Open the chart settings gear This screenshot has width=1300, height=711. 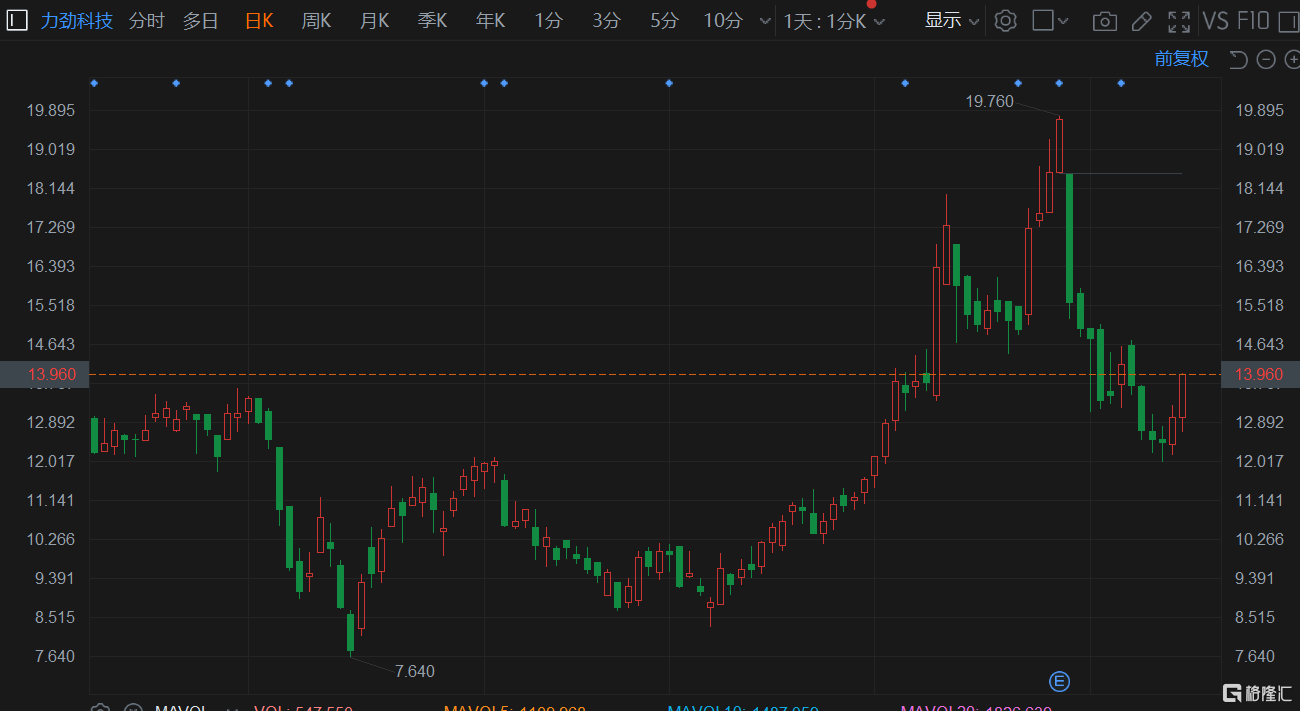(1005, 20)
